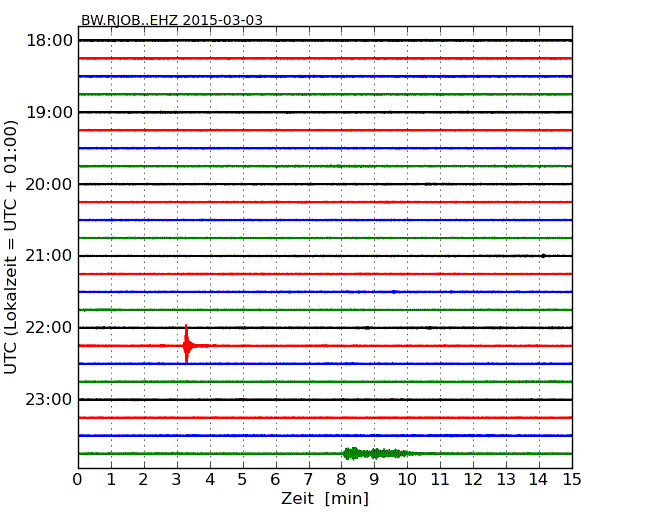
Task: Click the x-axis tick label 9
Action: point(374,480)
